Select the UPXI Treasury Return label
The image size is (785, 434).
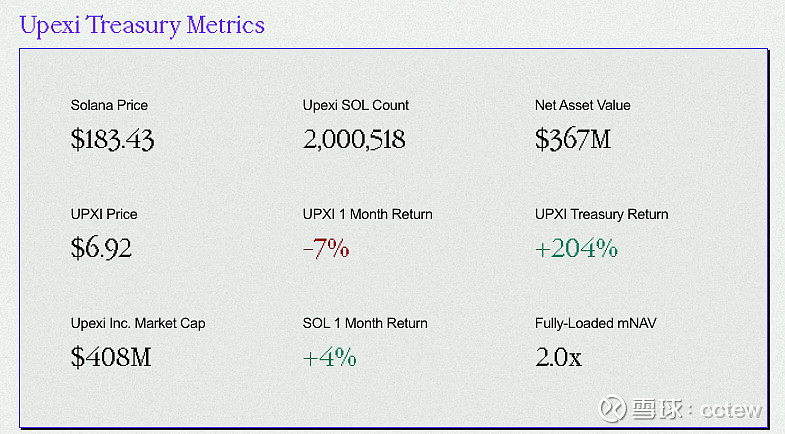tap(601, 214)
